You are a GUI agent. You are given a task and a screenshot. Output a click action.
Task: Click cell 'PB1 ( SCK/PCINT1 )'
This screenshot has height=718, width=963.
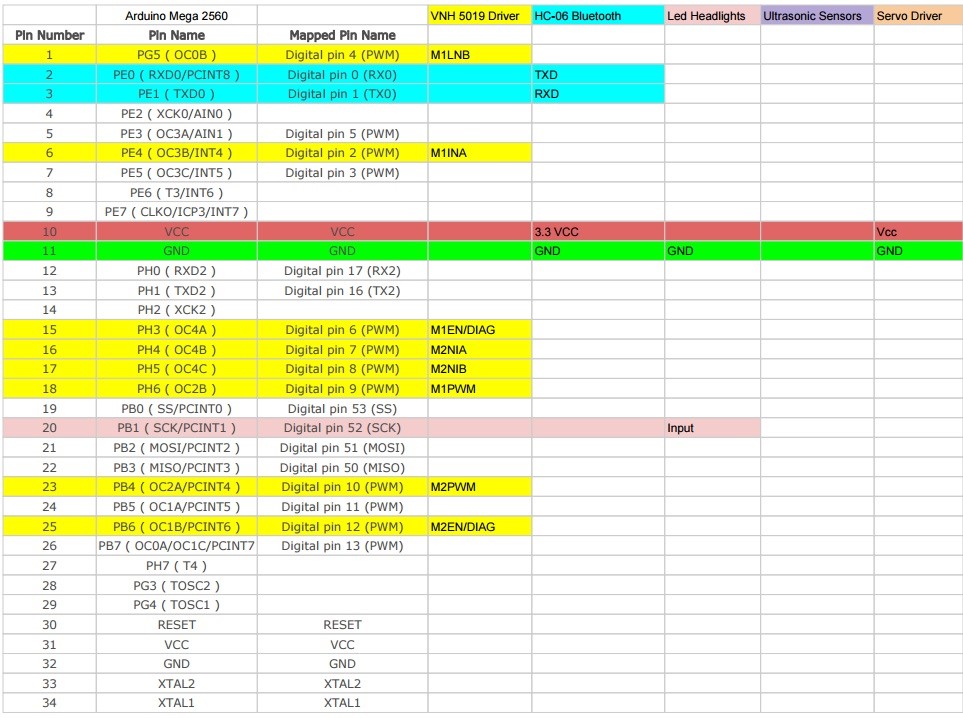click(176, 428)
